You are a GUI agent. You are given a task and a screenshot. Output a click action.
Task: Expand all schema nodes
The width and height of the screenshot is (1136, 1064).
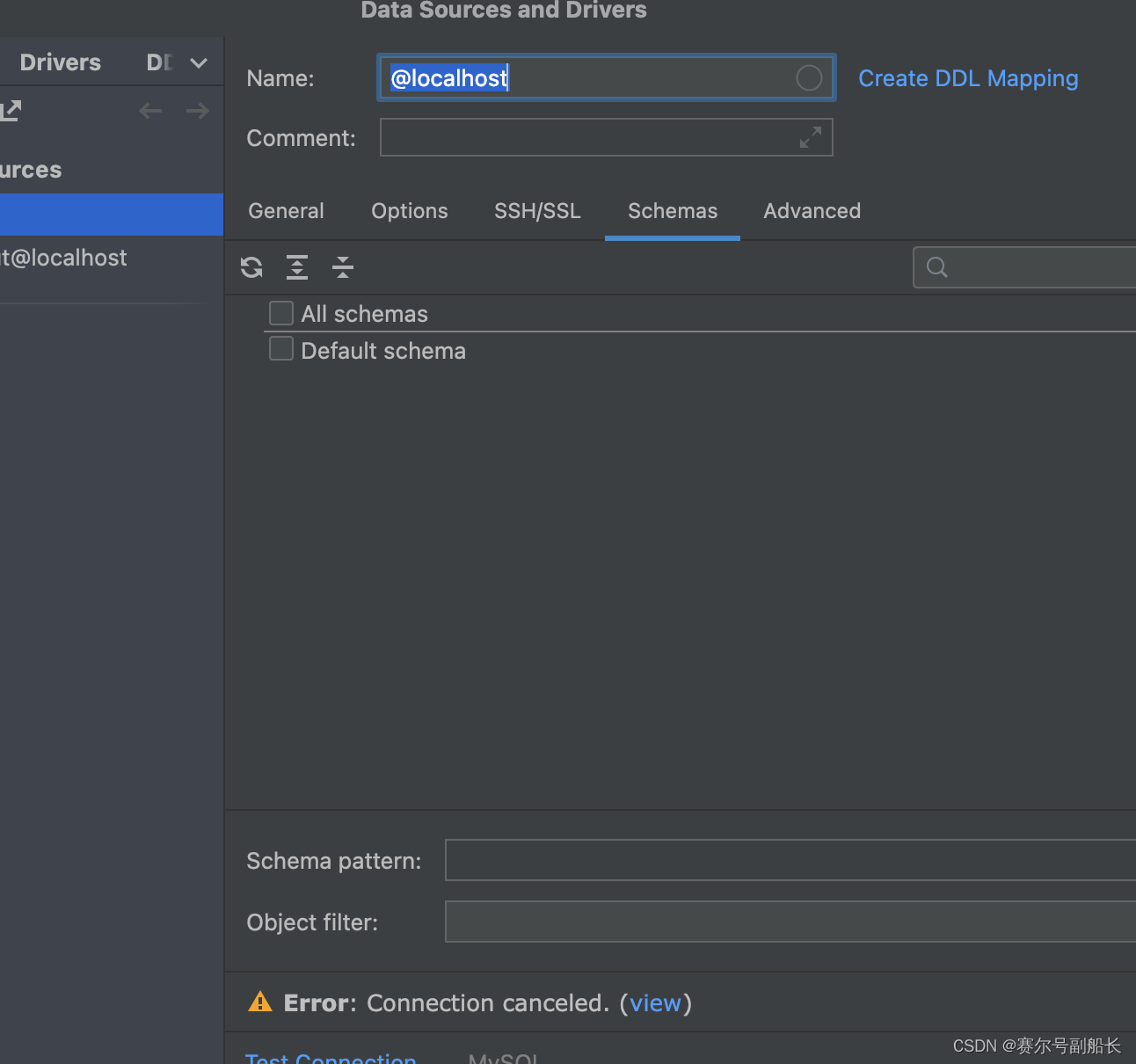coord(297,267)
